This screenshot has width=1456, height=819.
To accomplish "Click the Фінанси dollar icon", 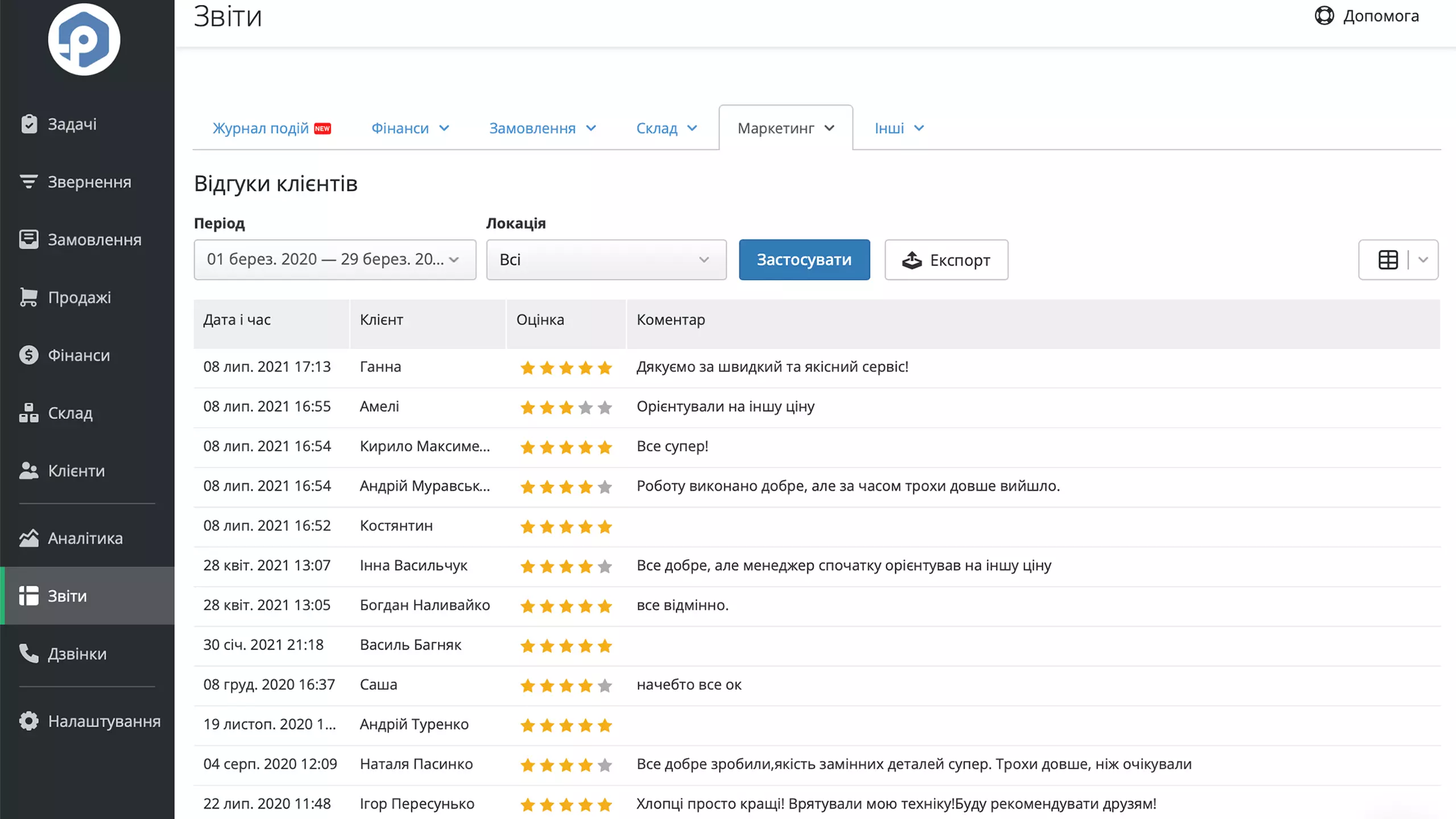I will tap(28, 355).
